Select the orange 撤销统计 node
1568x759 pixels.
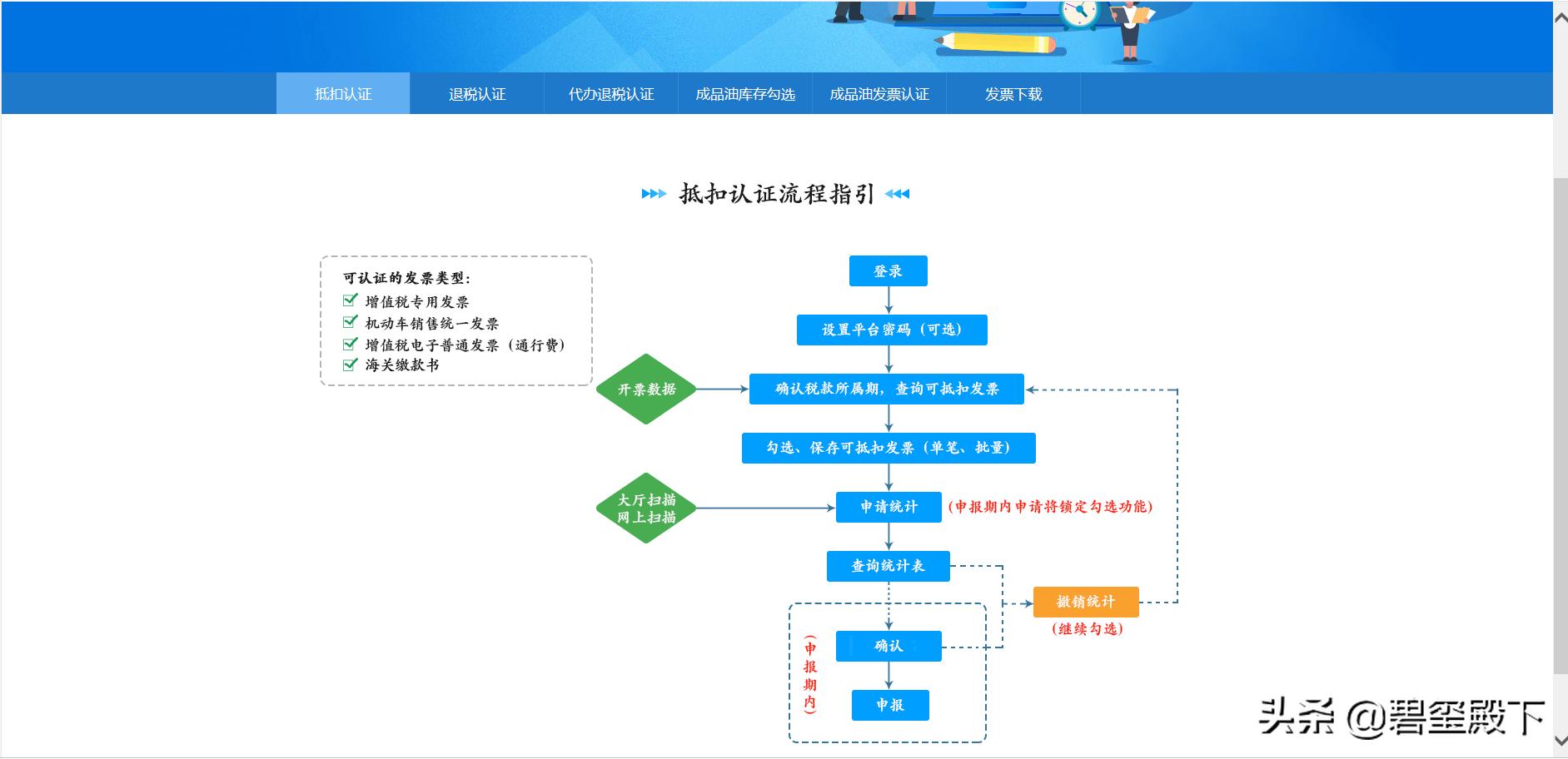click(1085, 601)
